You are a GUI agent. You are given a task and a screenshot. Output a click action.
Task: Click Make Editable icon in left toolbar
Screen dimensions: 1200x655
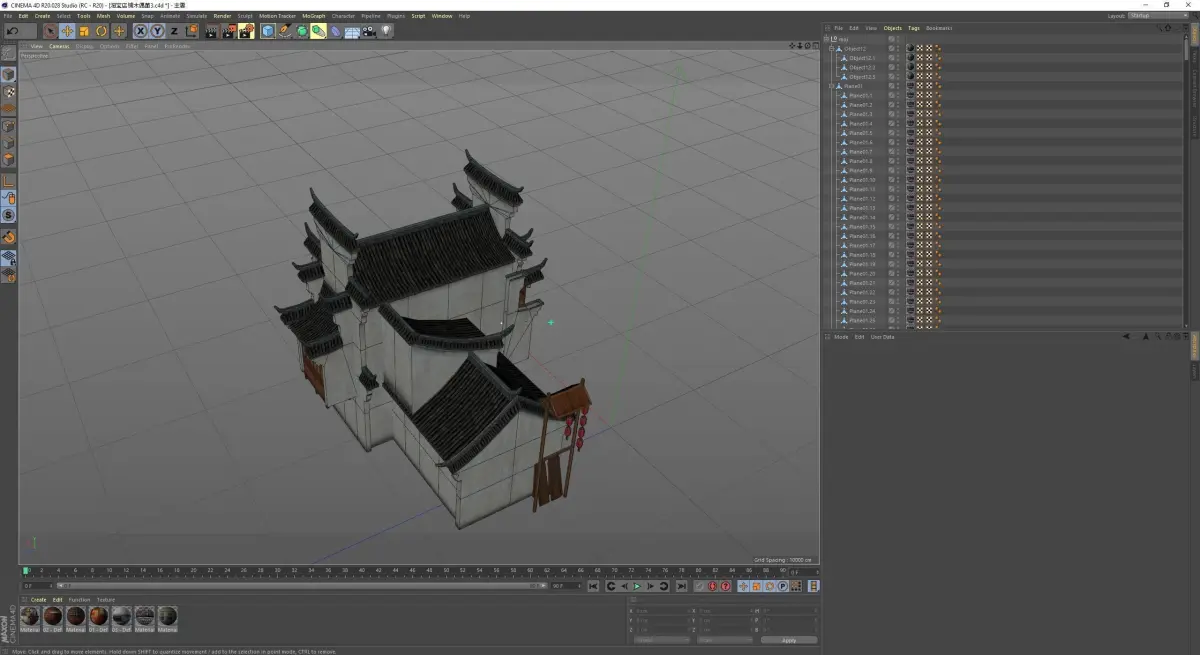(x=8, y=52)
